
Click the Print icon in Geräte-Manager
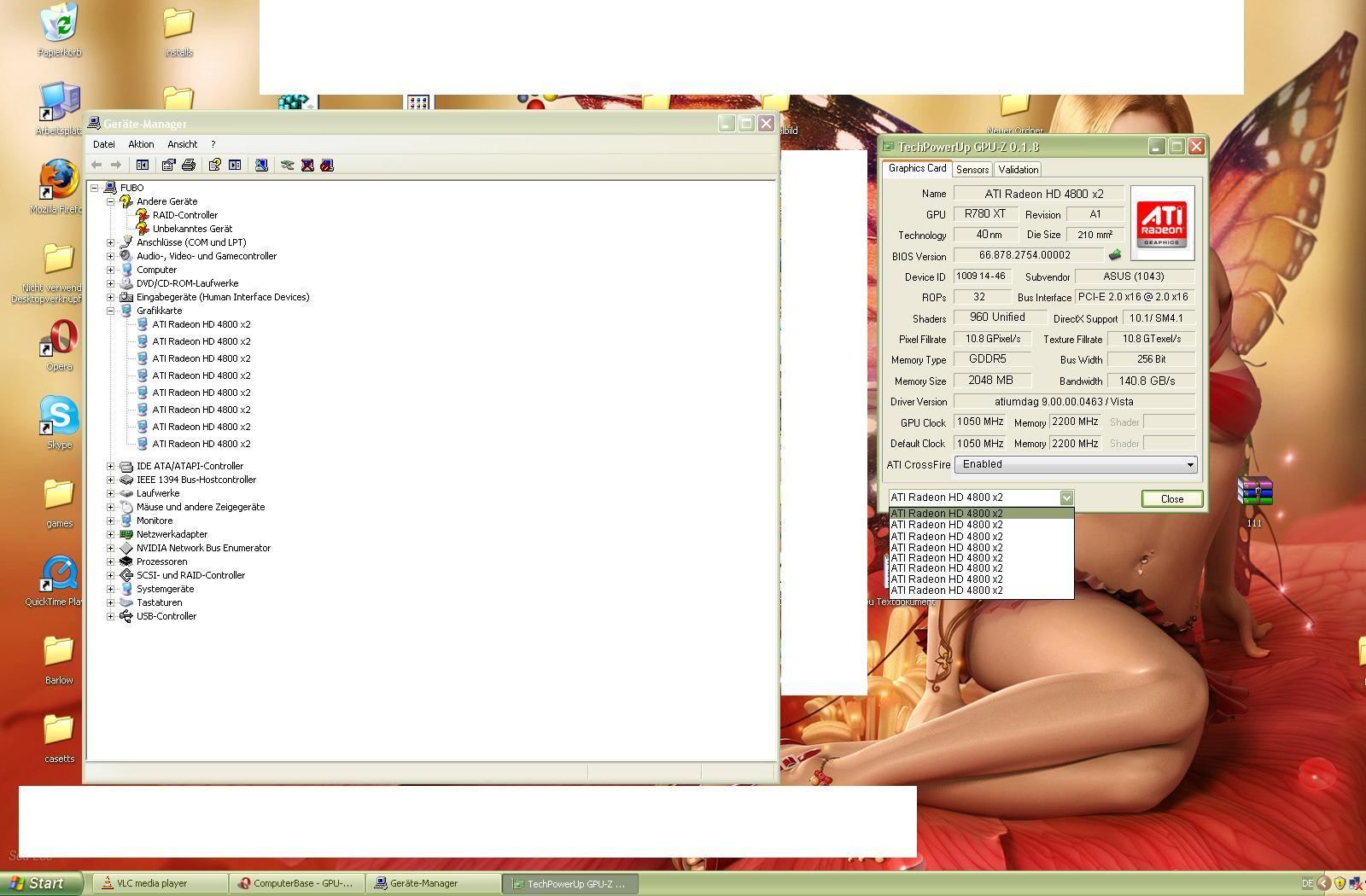[189, 165]
